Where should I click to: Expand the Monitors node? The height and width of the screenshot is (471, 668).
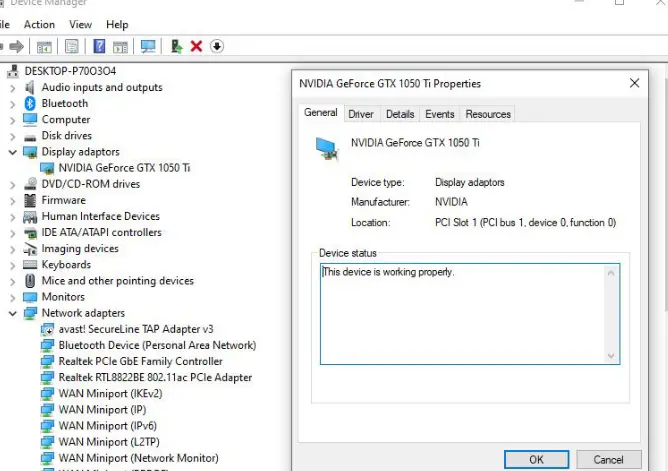coord(12,297)
